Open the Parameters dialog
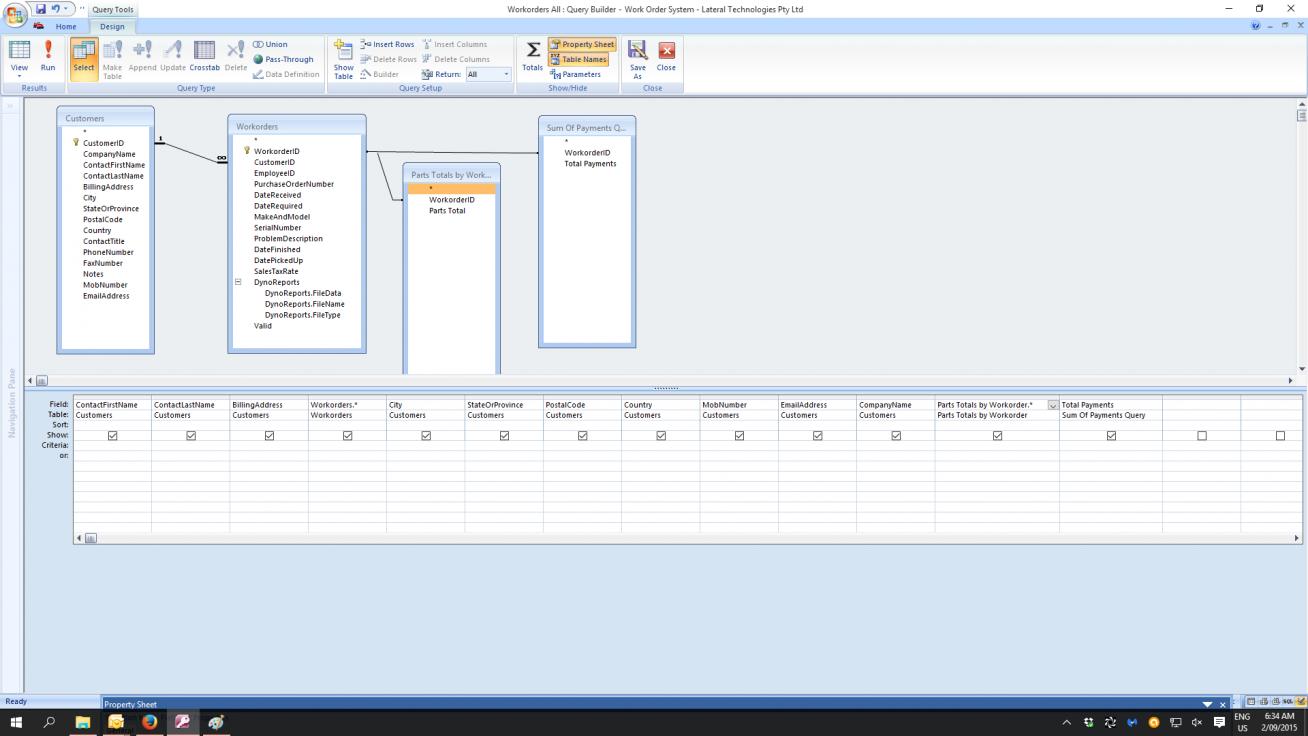This screenshot has height=736, width=1308. pyautogui.click(x=576, y=74)
